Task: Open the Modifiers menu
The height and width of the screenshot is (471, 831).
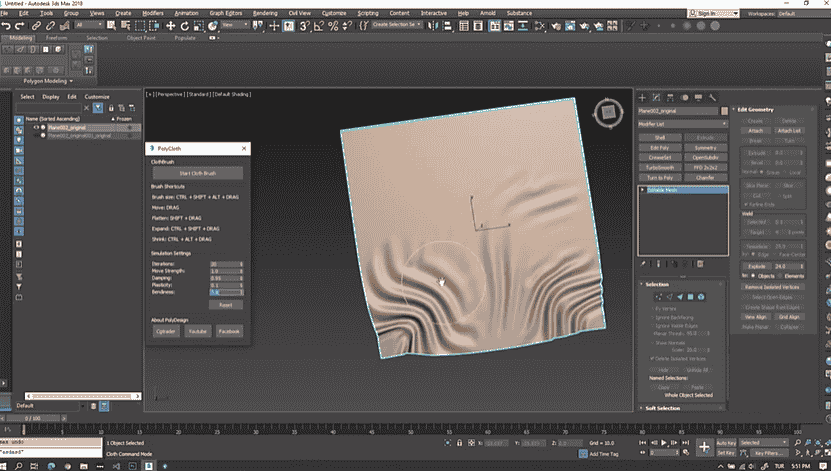Action: tap(154, 13)
